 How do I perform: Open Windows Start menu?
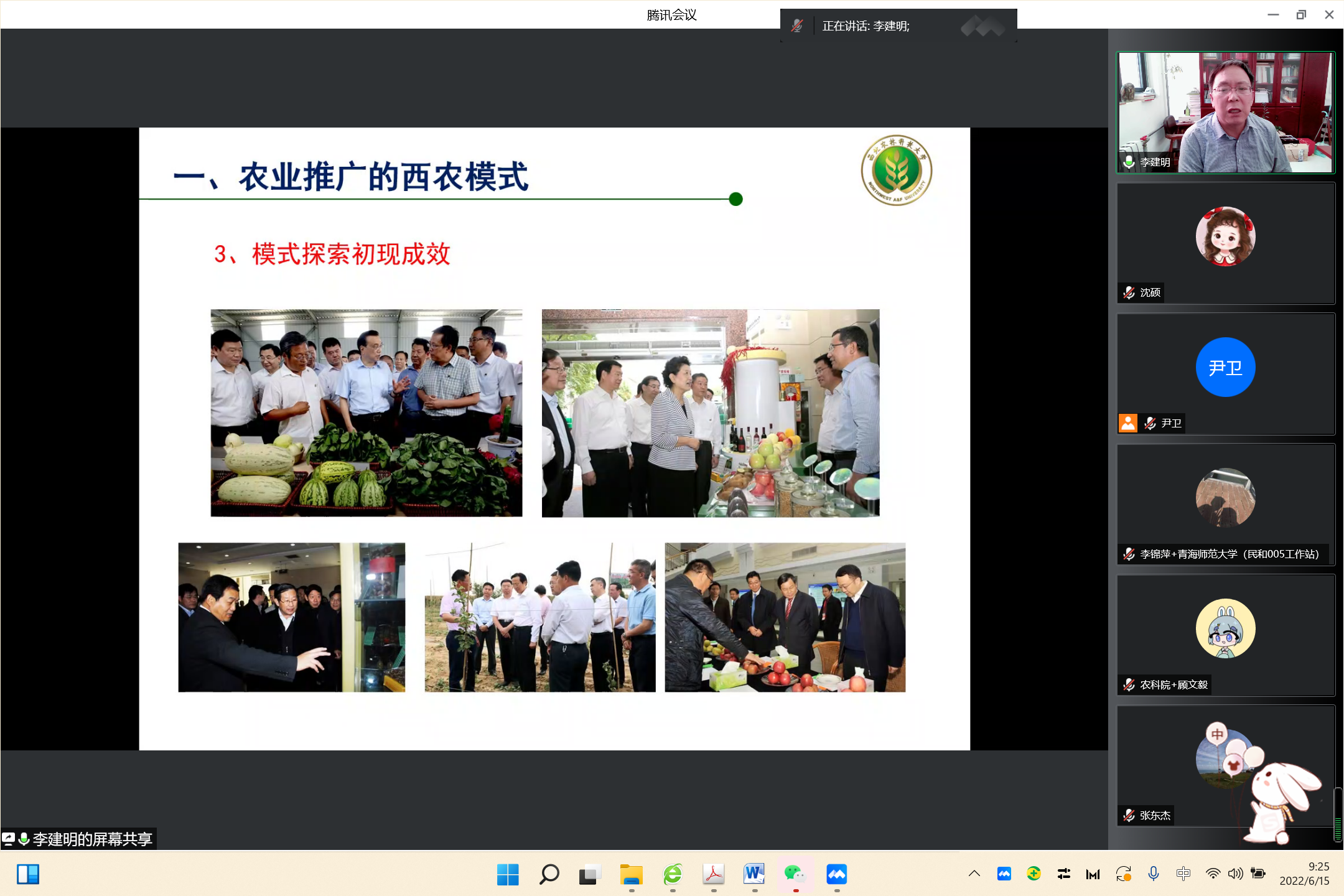(x=508, y=874)
